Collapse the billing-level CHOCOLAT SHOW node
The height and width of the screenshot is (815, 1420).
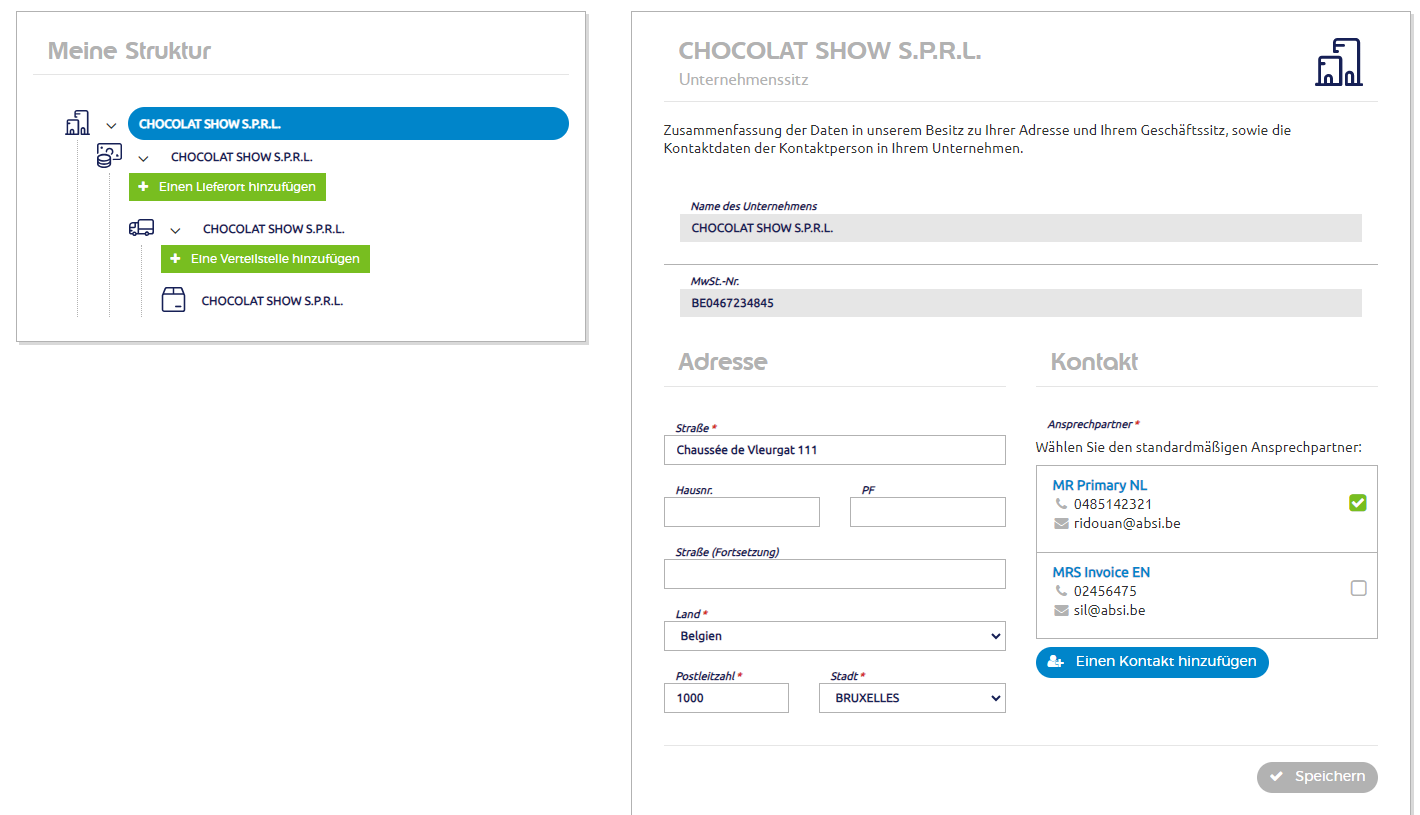point(143,158)
